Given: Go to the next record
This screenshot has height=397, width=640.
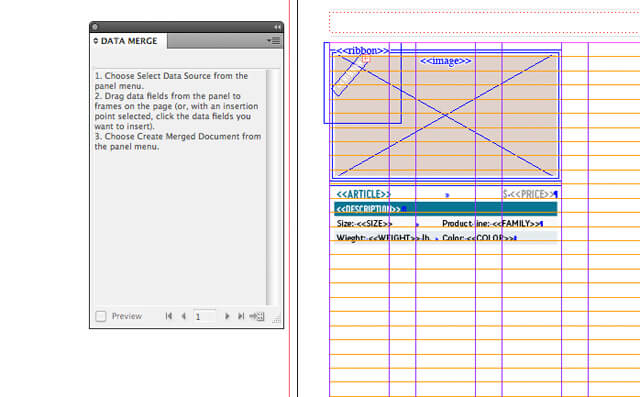Looking at the screenshot, I should (227, 316).
